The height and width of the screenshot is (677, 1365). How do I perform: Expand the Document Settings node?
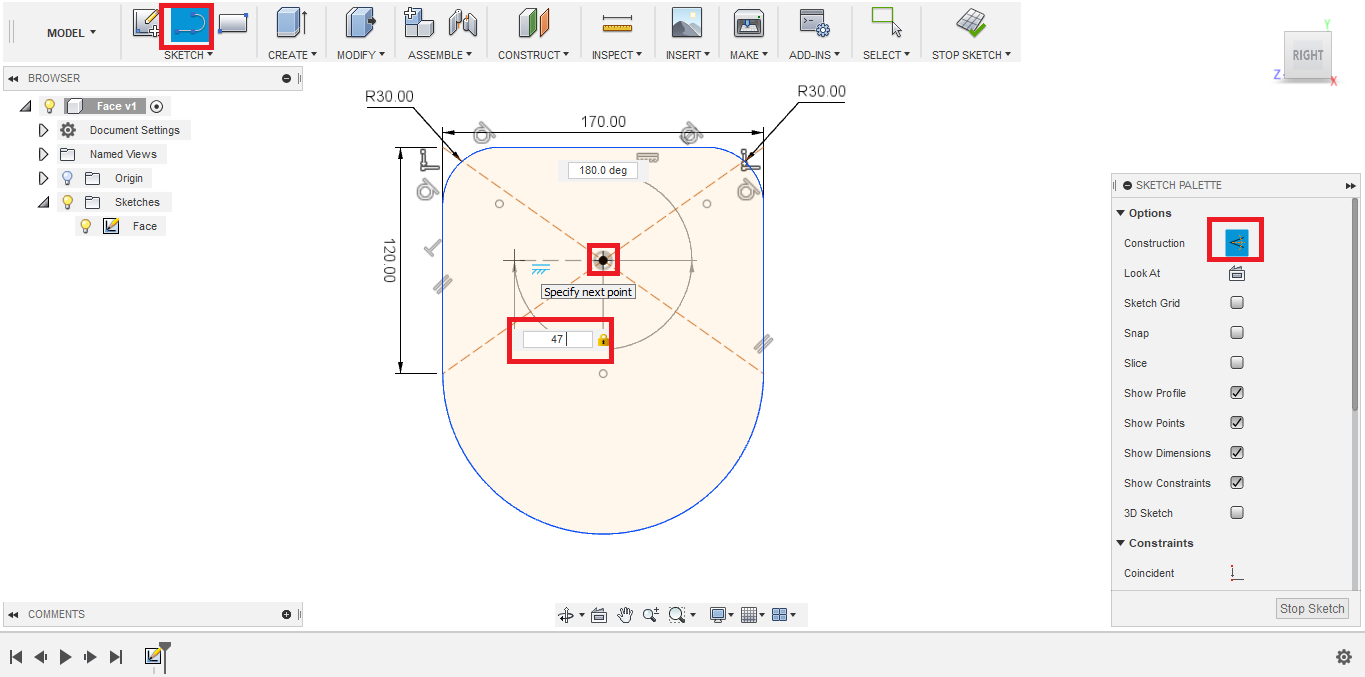(x=43, y=130)
